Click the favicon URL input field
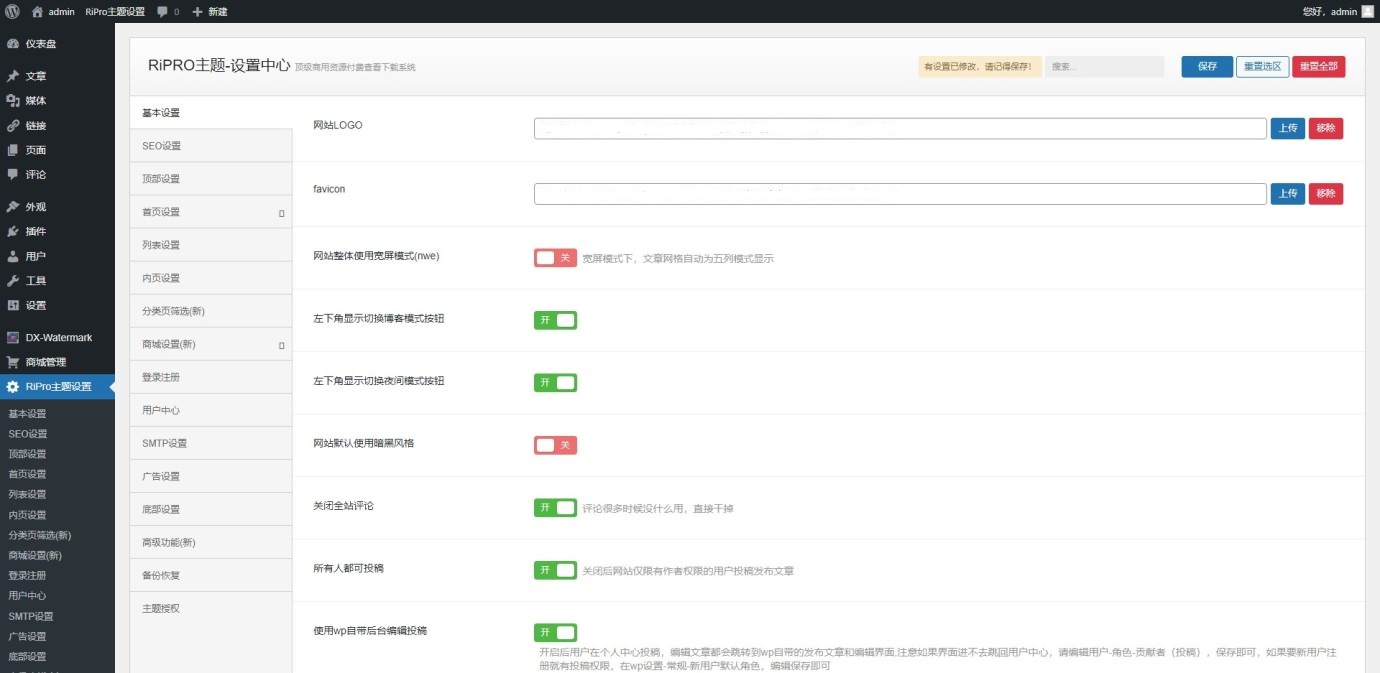 [x=900, y=194]
